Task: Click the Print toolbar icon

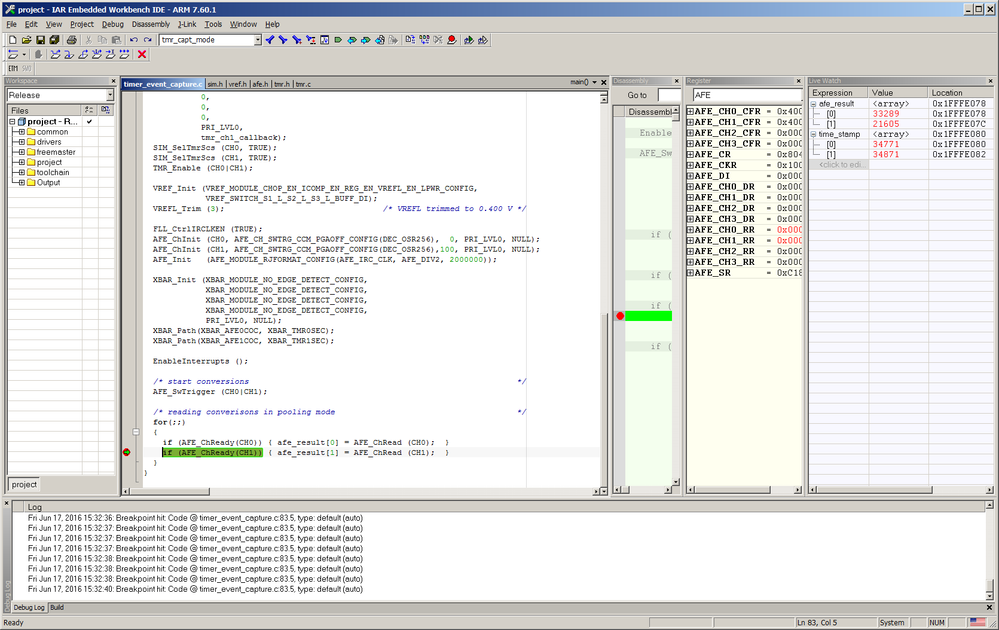Action: coord(69,40)
